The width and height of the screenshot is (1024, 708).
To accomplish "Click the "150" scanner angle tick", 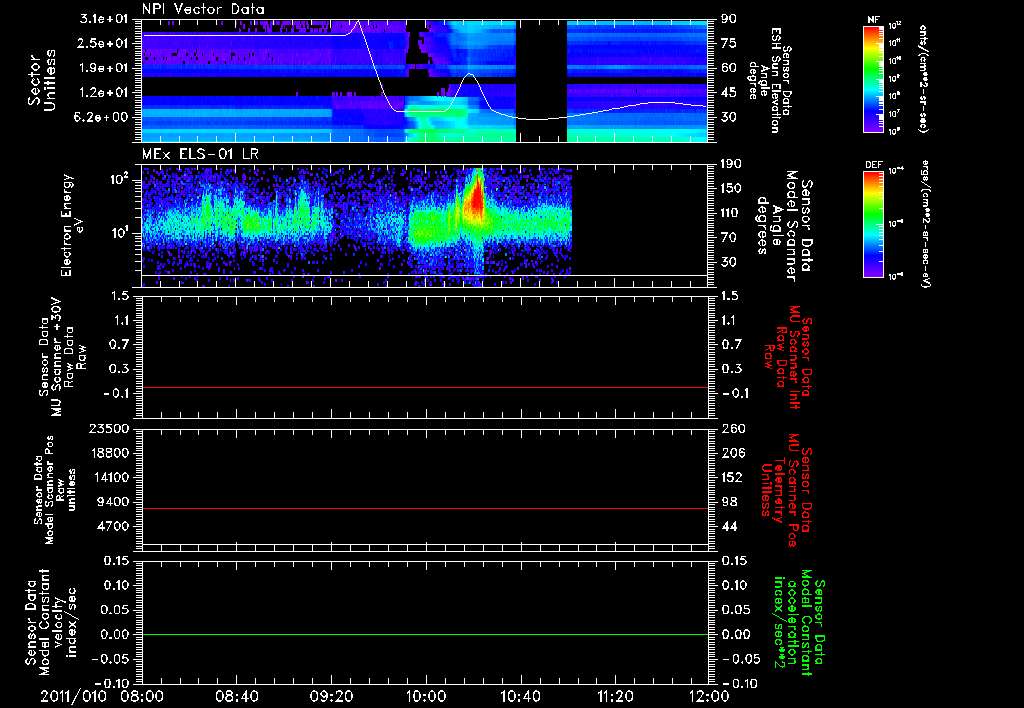I will pyautogui.click(x=731, y=188).
